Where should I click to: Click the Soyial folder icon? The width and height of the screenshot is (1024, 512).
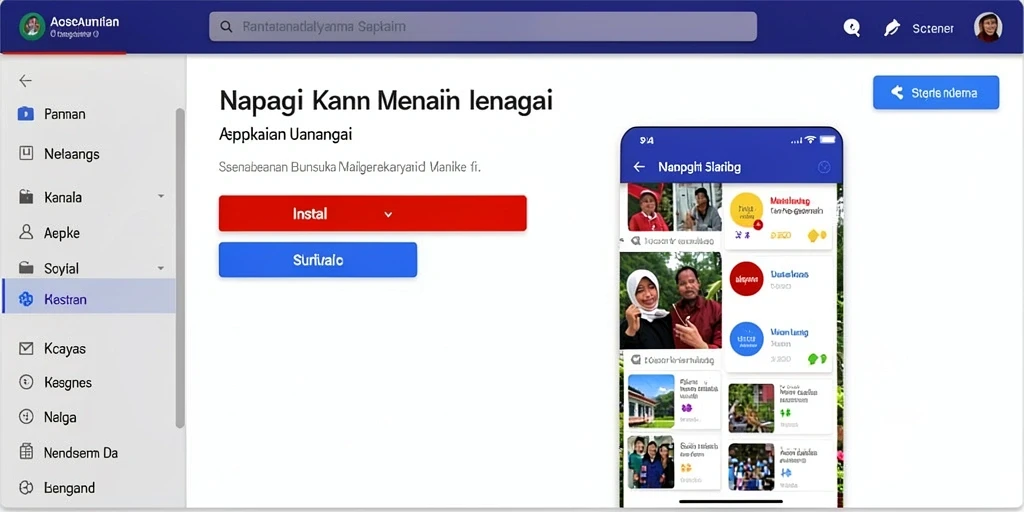[26, 268]
